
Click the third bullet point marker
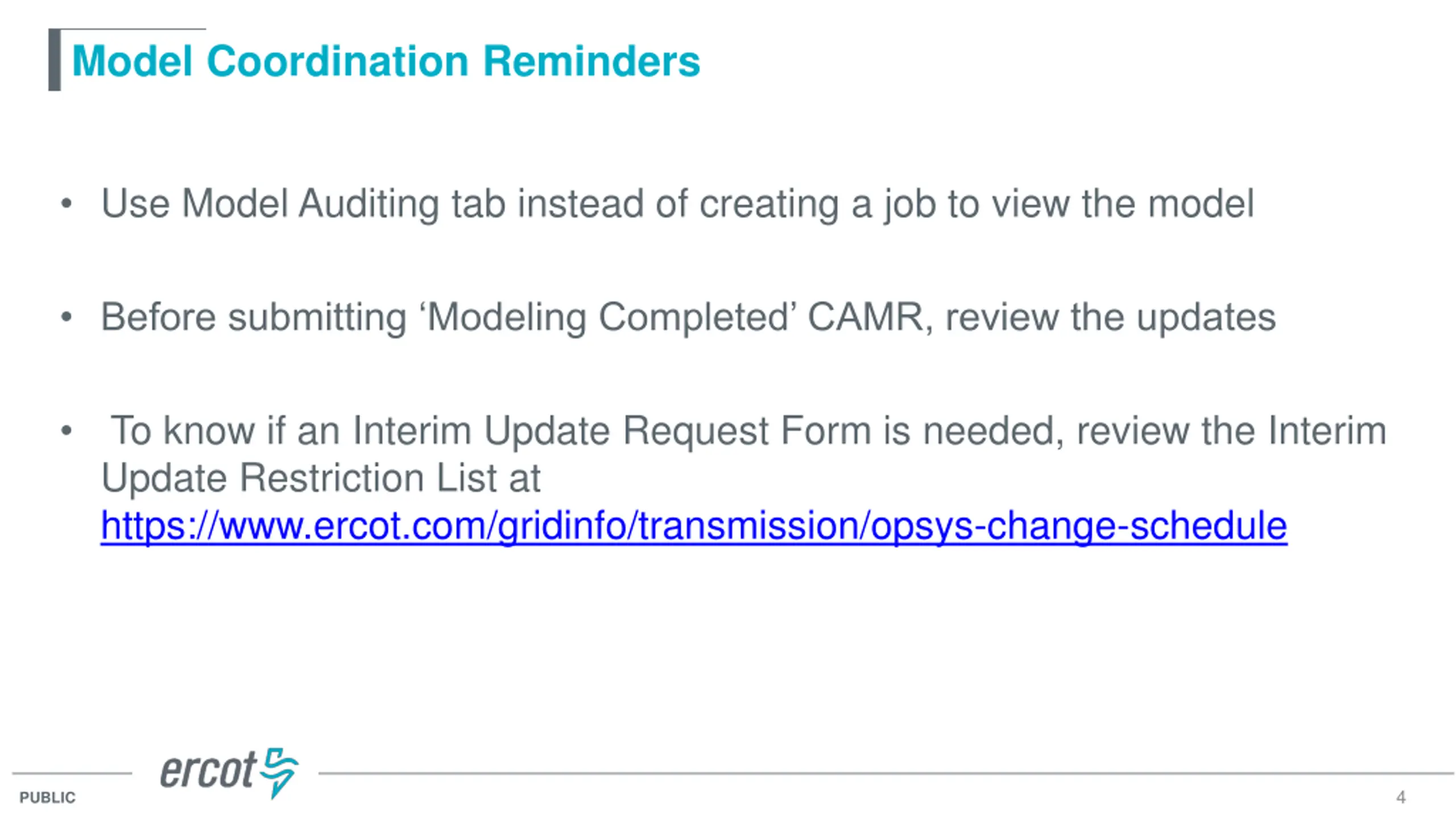67,431
